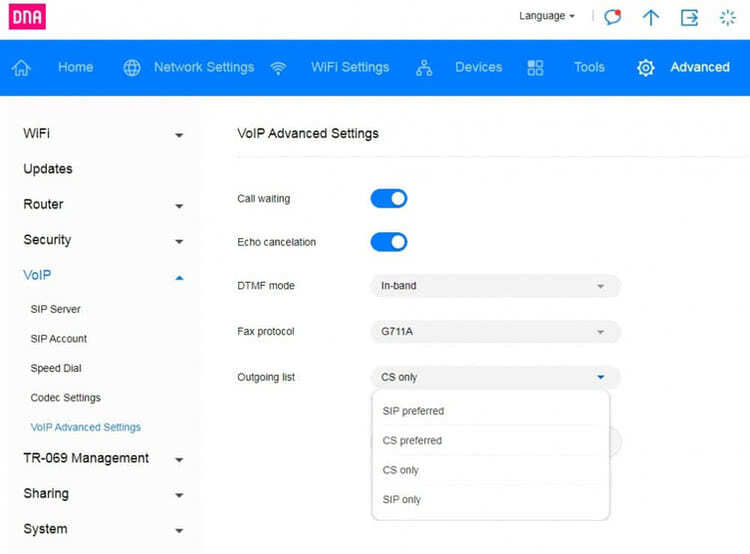This screenshot has width=750, height=554.
Task: Open Speed Dial page
Action: tap(56, 368)
